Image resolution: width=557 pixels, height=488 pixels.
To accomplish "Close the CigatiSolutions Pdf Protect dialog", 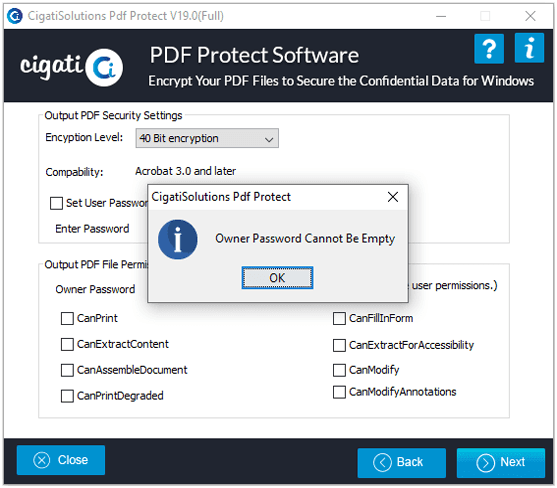I will point(393,197).
